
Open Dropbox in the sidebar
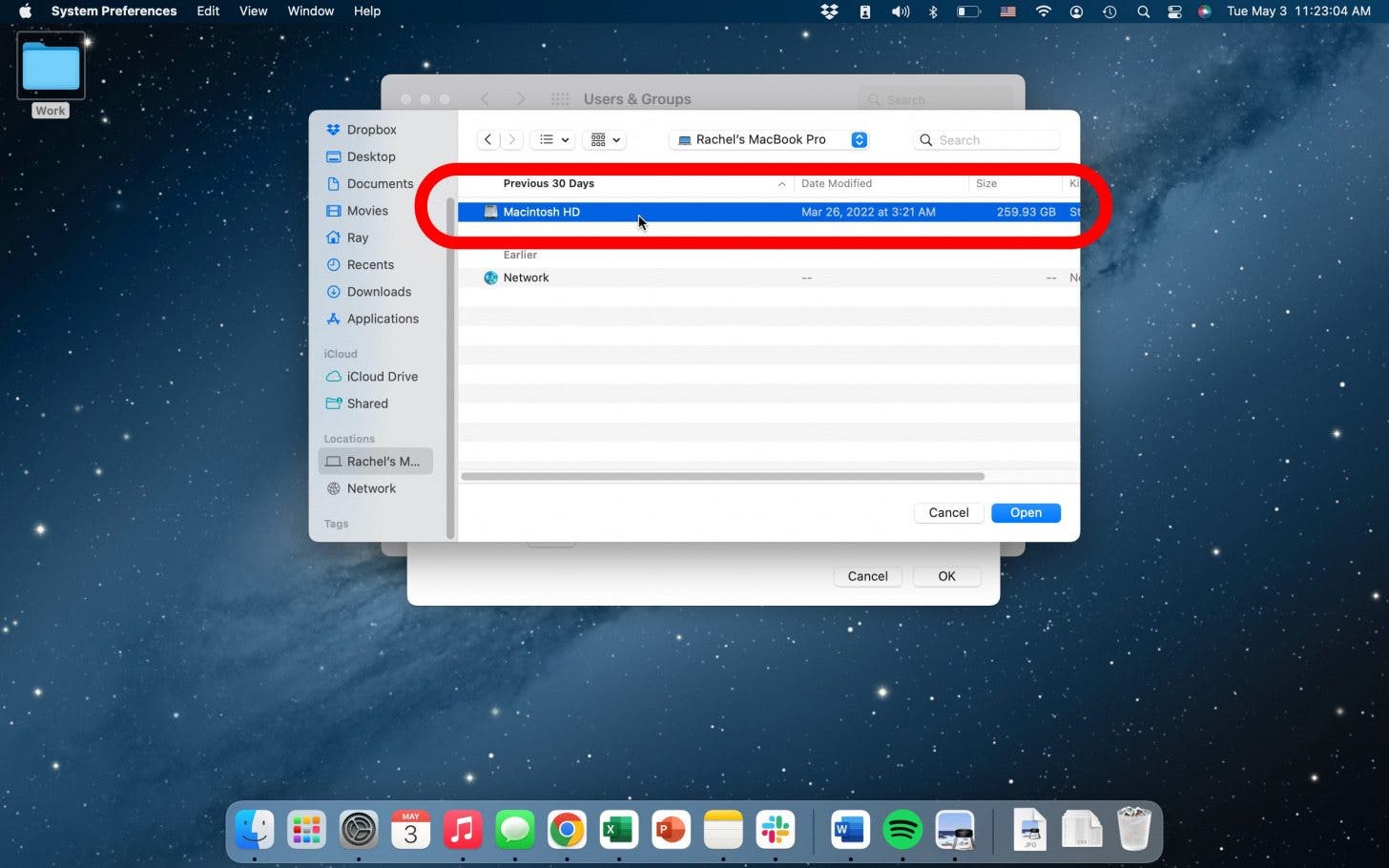(x=371, y=130)
